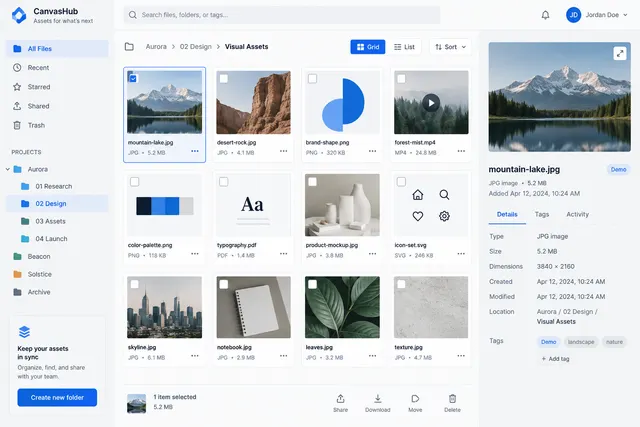Open the 03 Assets folder
640x427 pixels.
(57, 221)
